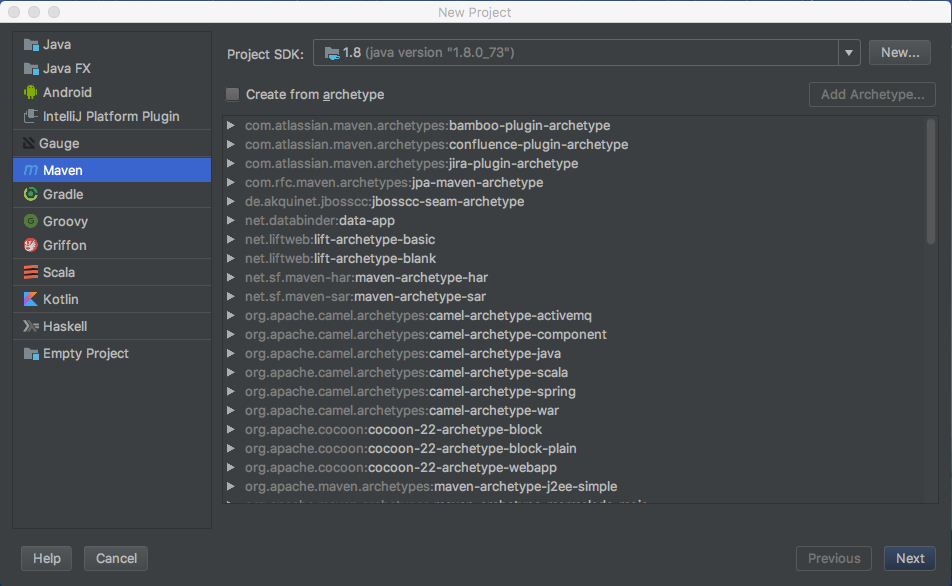Click the Cancel button

click(x=116, y=558)
